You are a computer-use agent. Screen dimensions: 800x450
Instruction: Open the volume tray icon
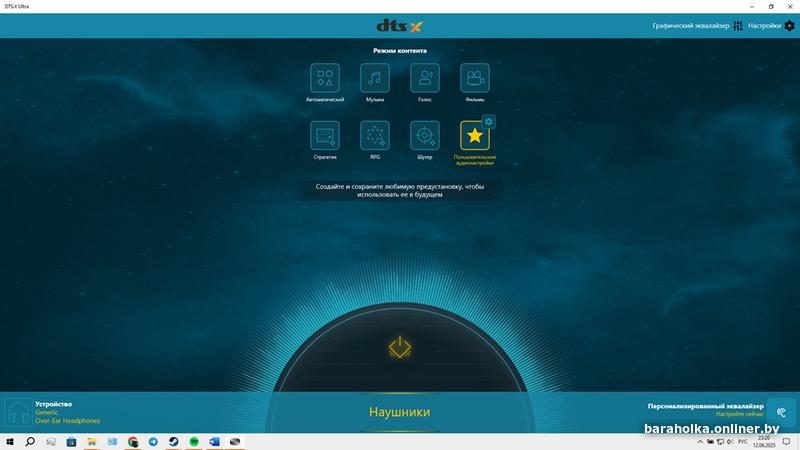coord(730,442)
